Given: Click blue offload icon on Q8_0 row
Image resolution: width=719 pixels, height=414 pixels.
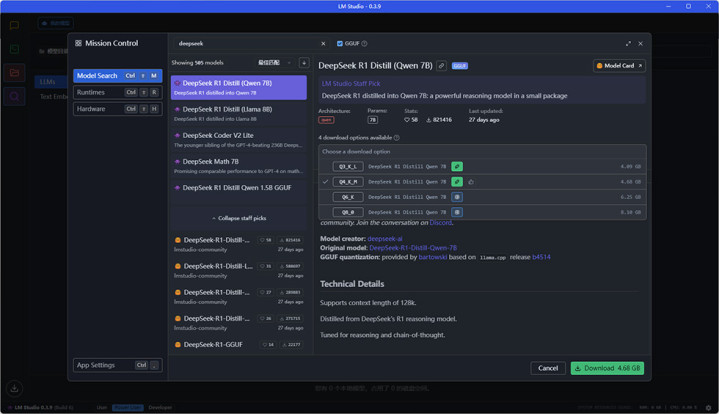Looking at the screenshot, I should point(457,212).
